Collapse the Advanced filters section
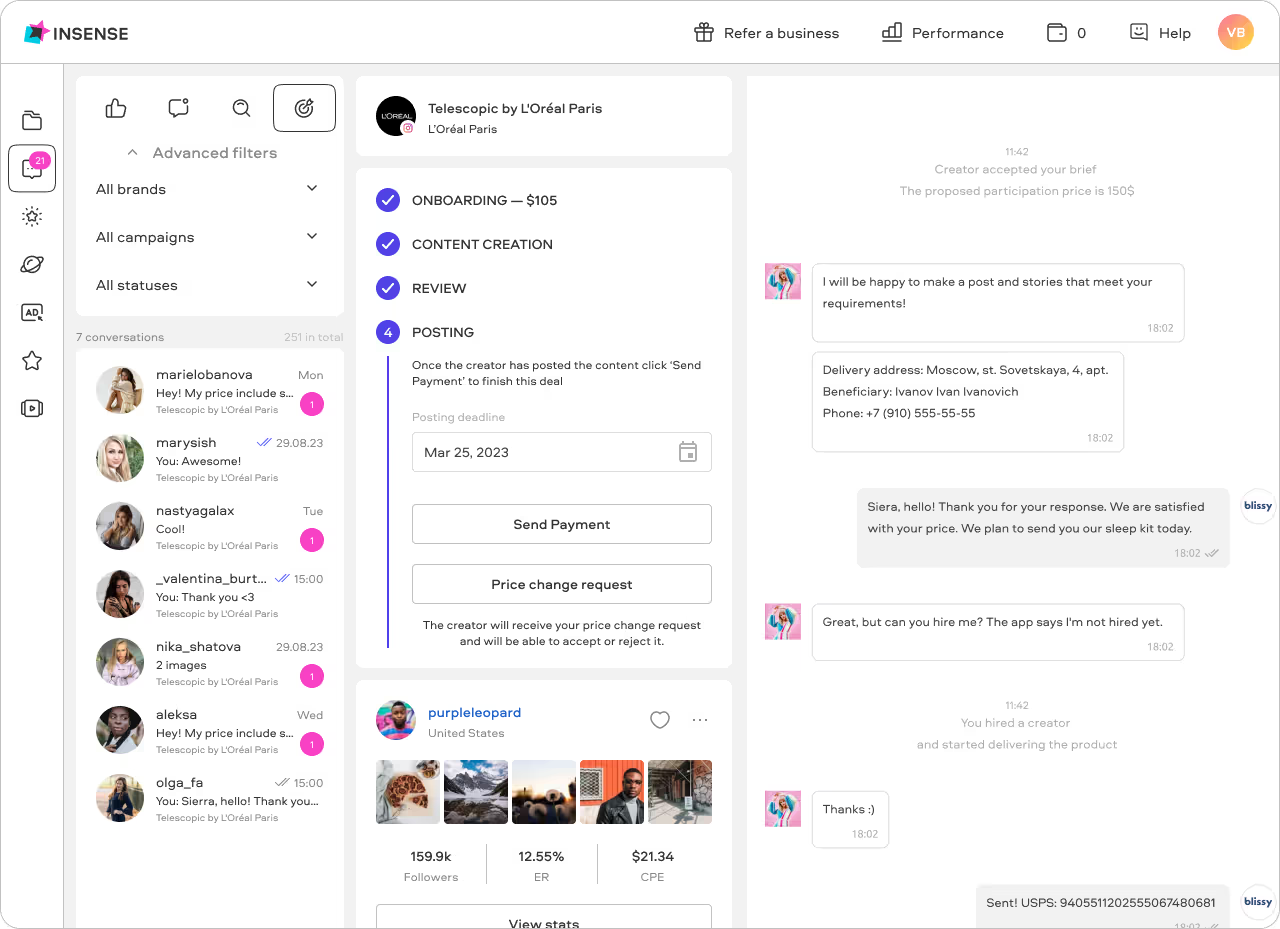The height and width of the screenshot is (929, 1280). click(x=202, y=153)
